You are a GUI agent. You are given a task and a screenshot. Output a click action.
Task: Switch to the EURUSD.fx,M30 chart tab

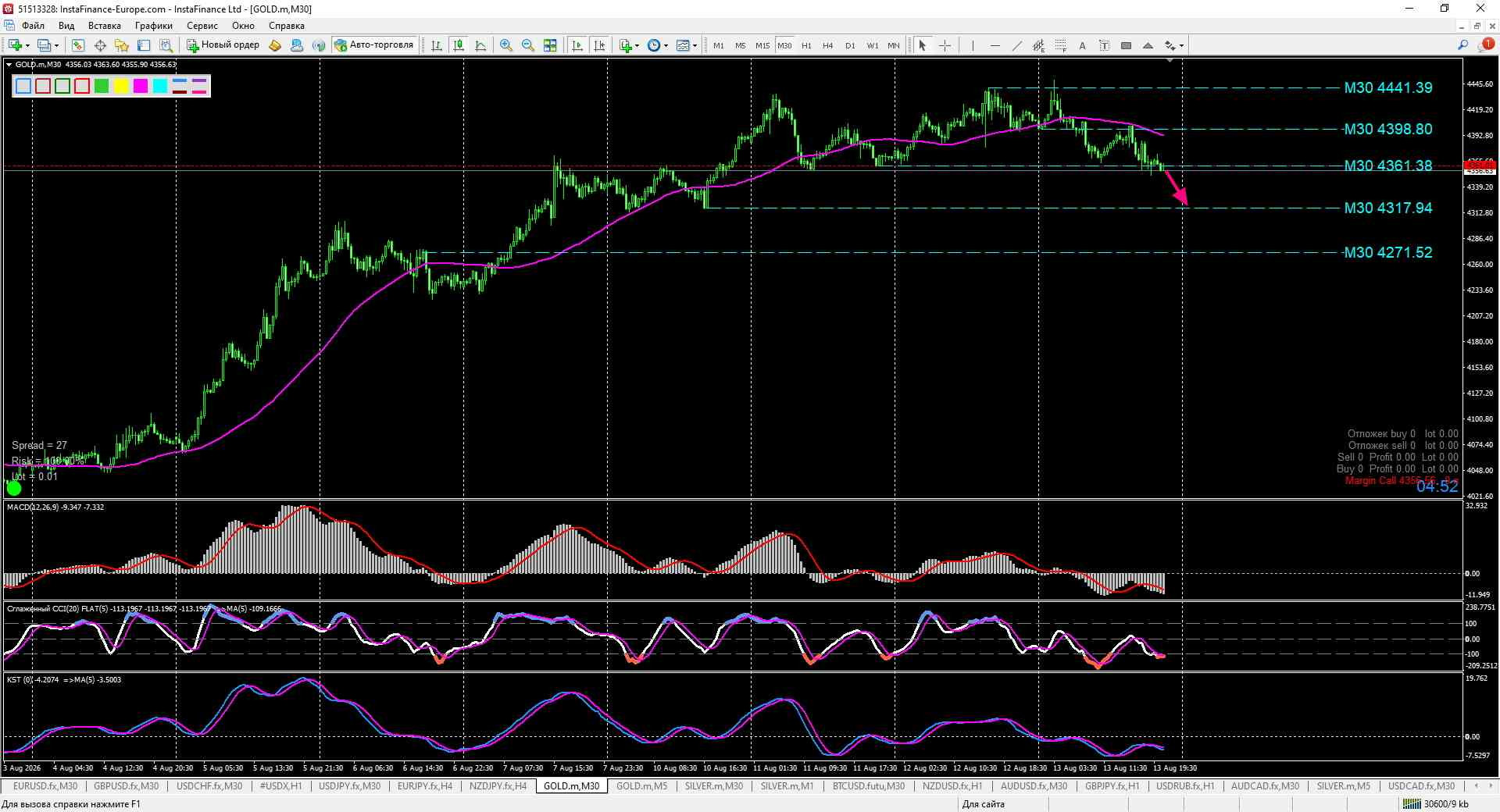click(45, 786)
